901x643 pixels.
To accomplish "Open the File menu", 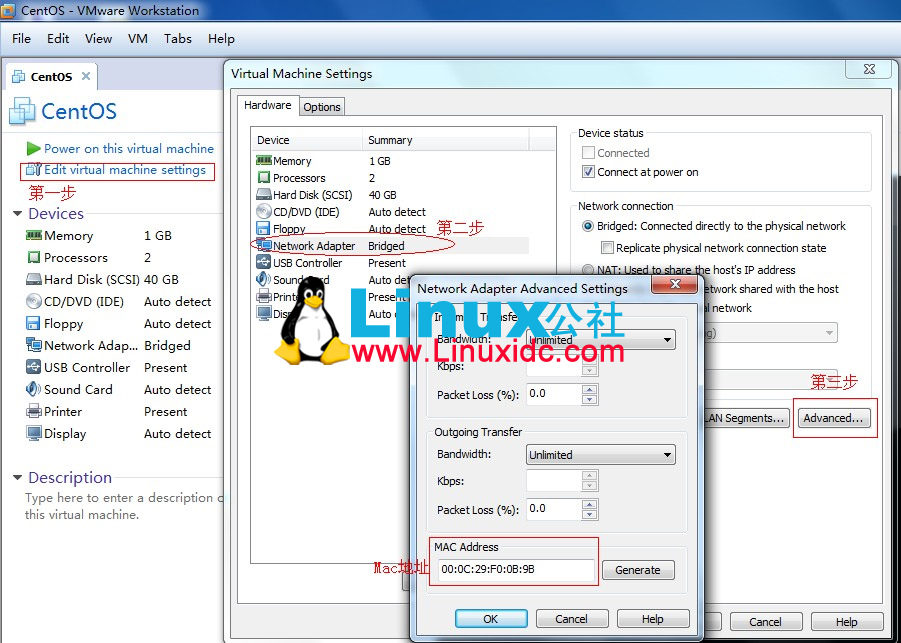I will [21, 38].
